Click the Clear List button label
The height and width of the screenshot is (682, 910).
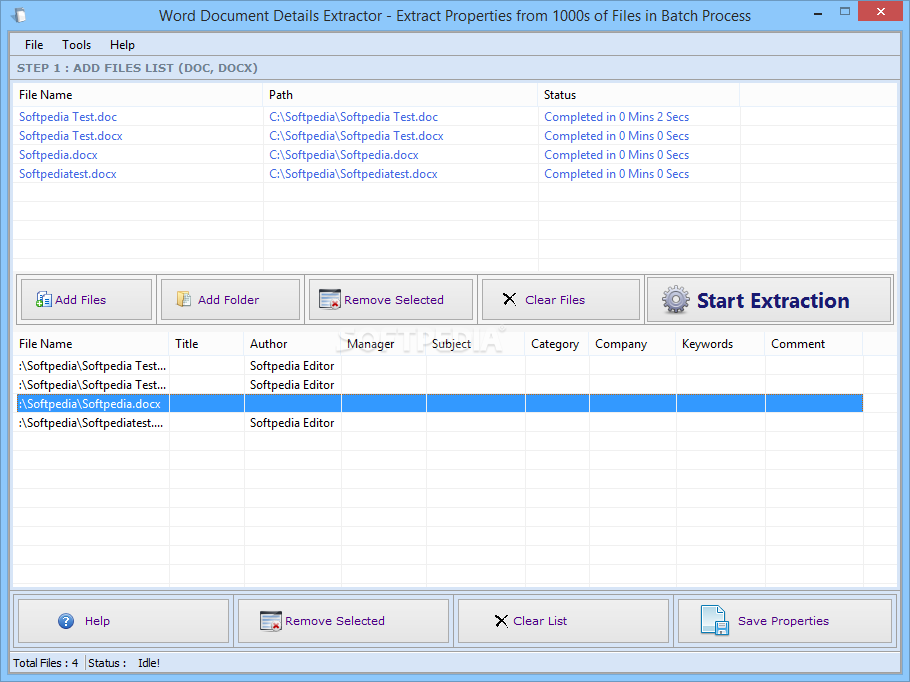[x=540, y=621]
